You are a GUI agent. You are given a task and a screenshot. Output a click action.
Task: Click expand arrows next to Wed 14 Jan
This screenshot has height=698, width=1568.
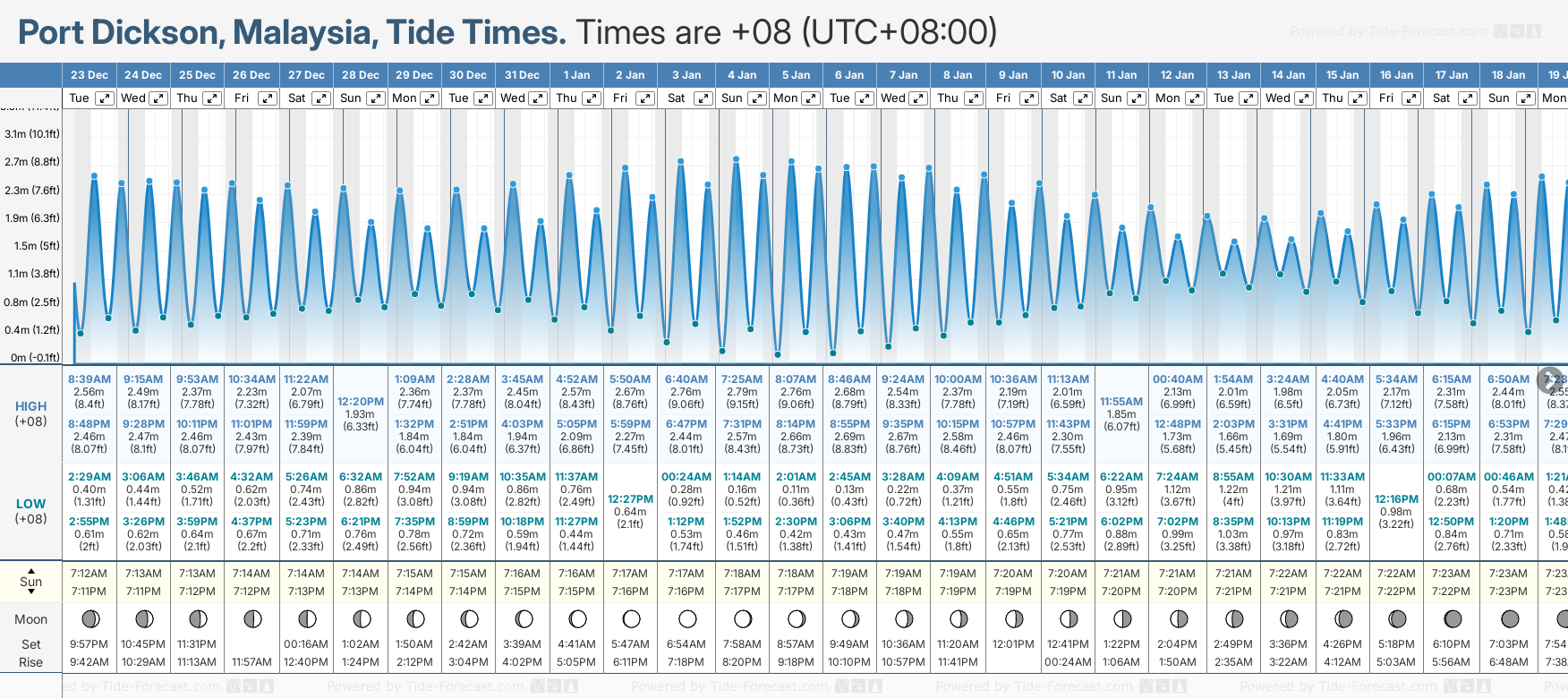(1304, 98)
